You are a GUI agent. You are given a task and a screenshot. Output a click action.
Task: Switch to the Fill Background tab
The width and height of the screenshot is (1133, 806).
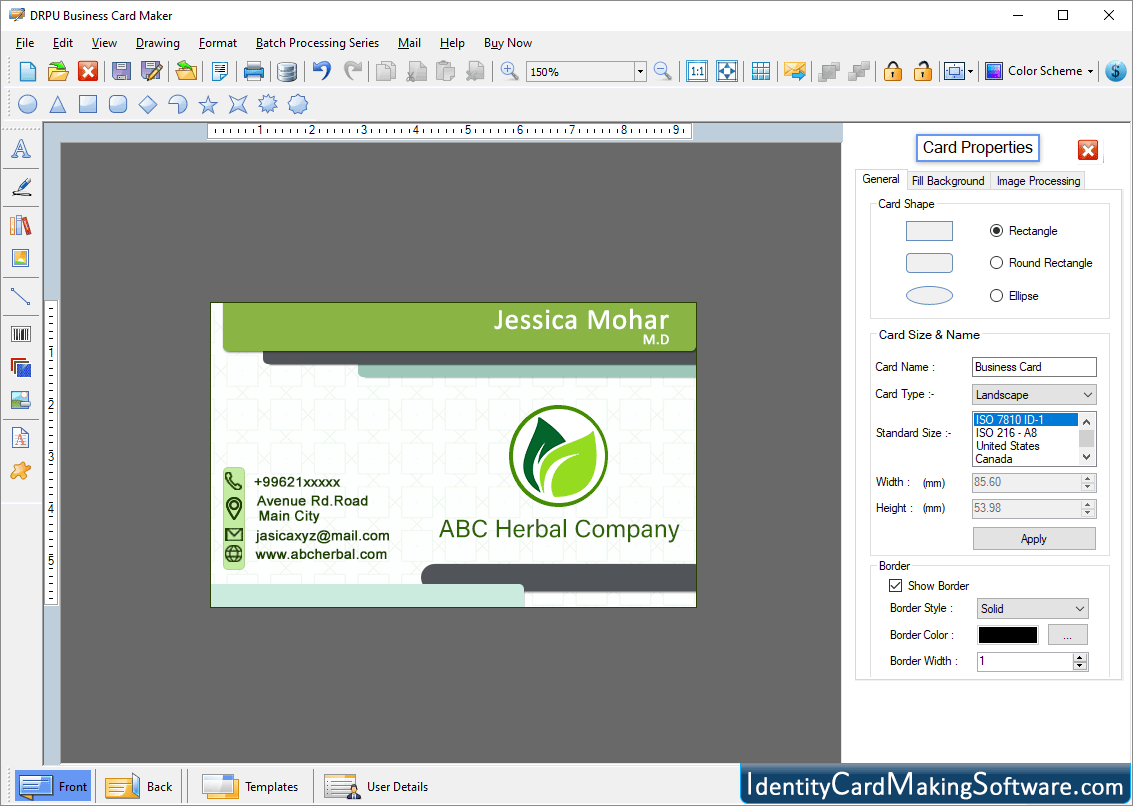pyautogui.click(x=947, y=181)
